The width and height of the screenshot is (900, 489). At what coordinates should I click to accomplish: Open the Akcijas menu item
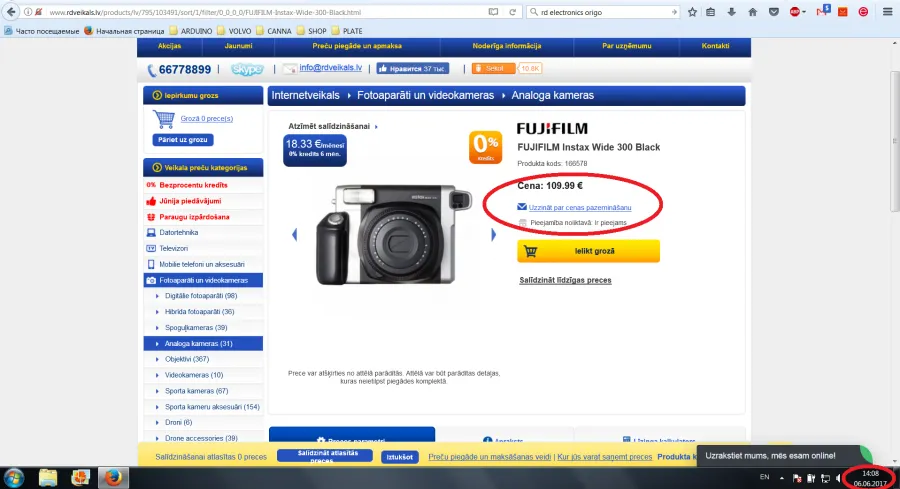pyautogui.click(x=169, y=46)
